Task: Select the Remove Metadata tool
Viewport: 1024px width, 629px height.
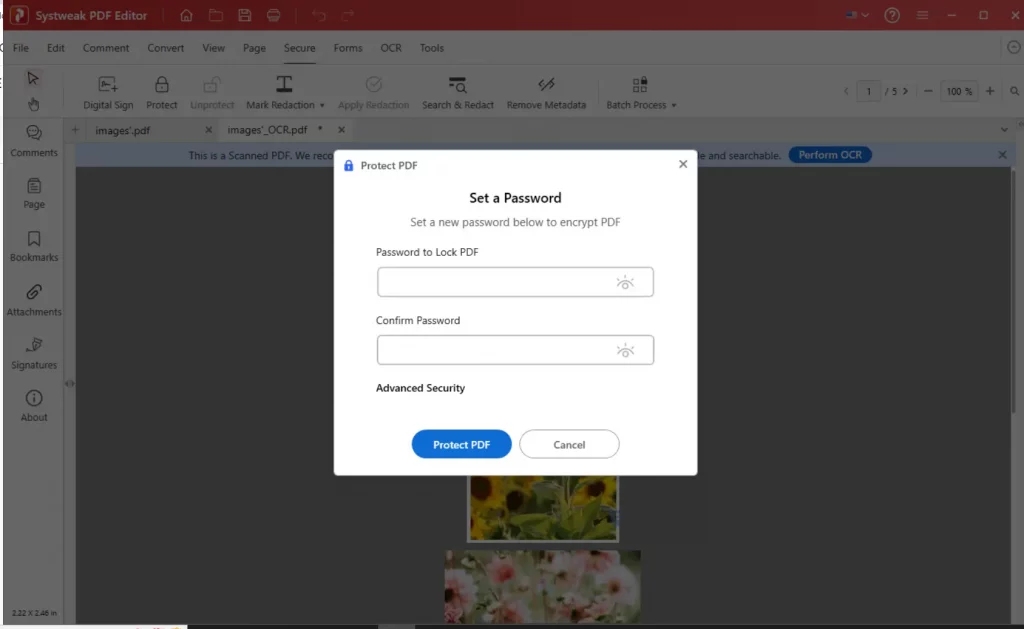Action: 546,90
